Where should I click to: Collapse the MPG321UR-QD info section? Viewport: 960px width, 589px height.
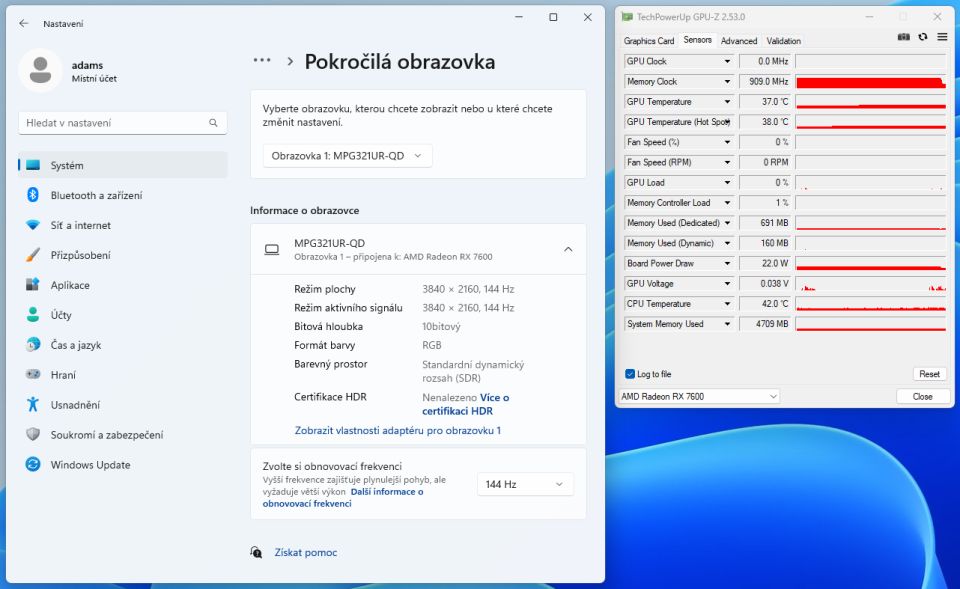pyautogui.click(x=568, y=249)
